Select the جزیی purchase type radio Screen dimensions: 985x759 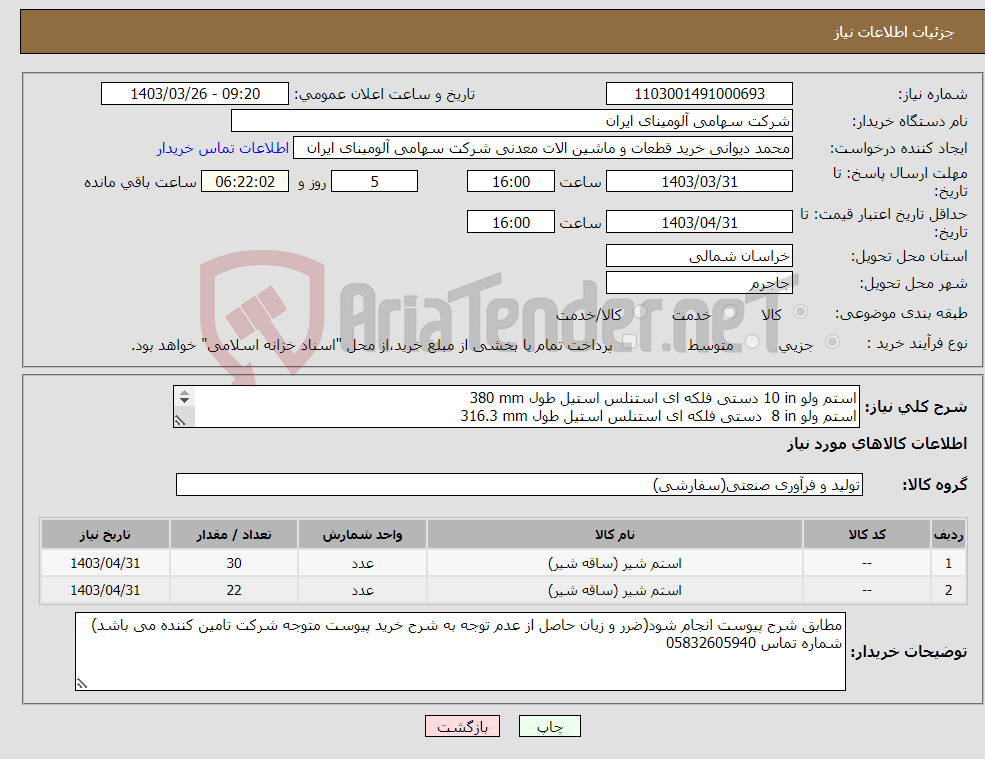[832, 342]
